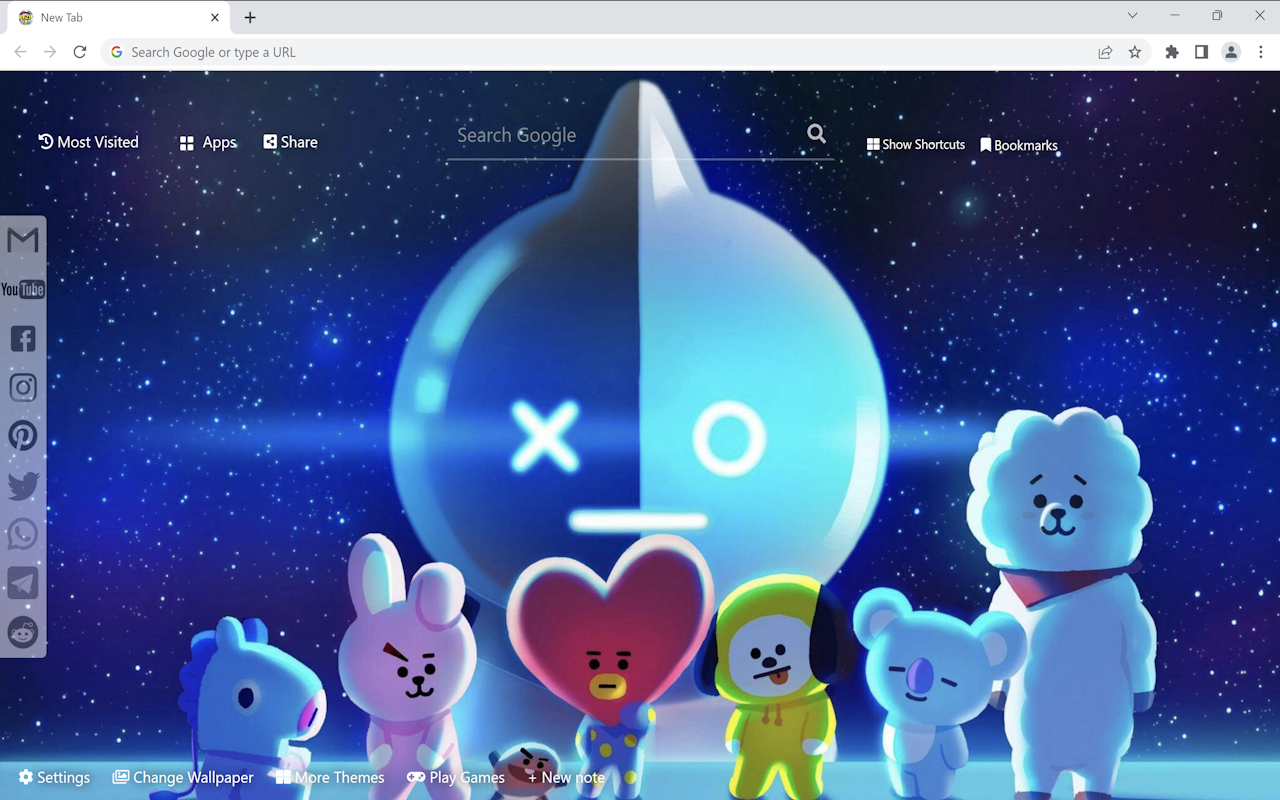Open the Chrome three-dot menu
Screen dimensions: 1280x800
[1262, 51]
